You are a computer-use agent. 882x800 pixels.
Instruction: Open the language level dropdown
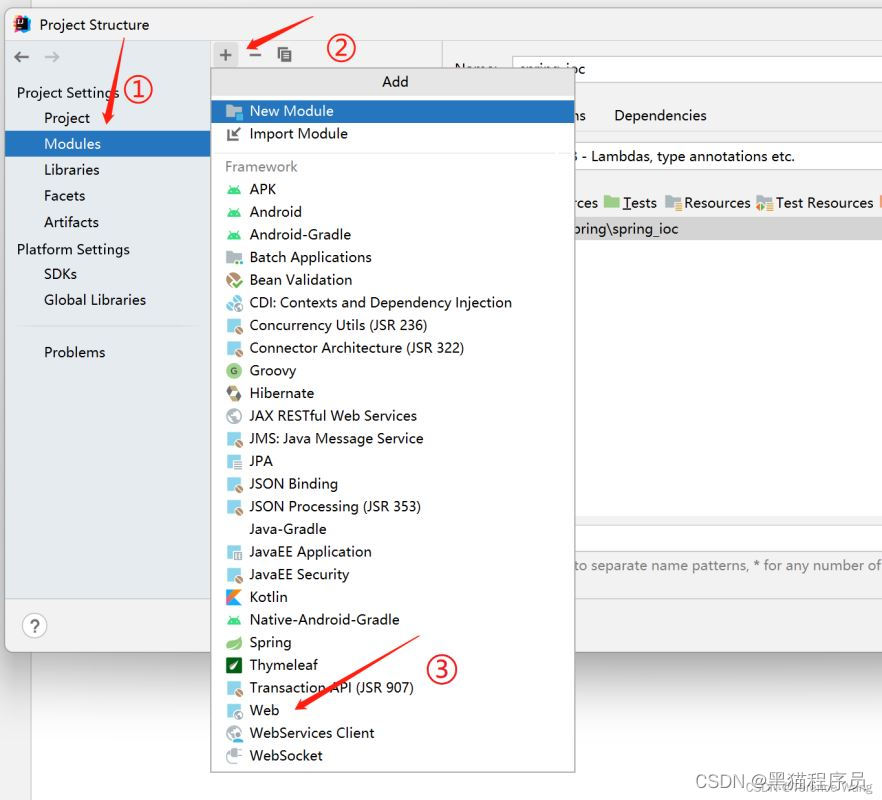(729, 156)
